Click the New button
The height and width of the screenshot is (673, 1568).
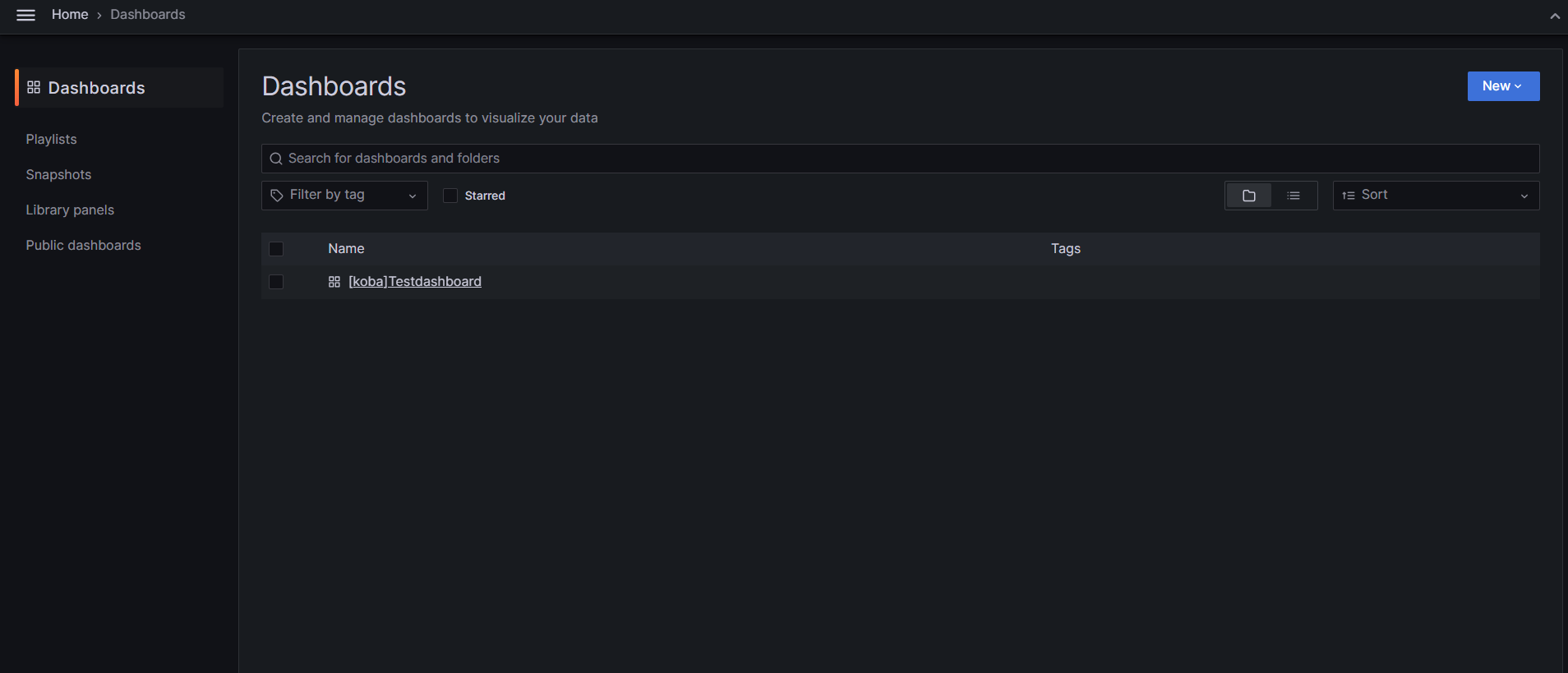coord(1497,85)
